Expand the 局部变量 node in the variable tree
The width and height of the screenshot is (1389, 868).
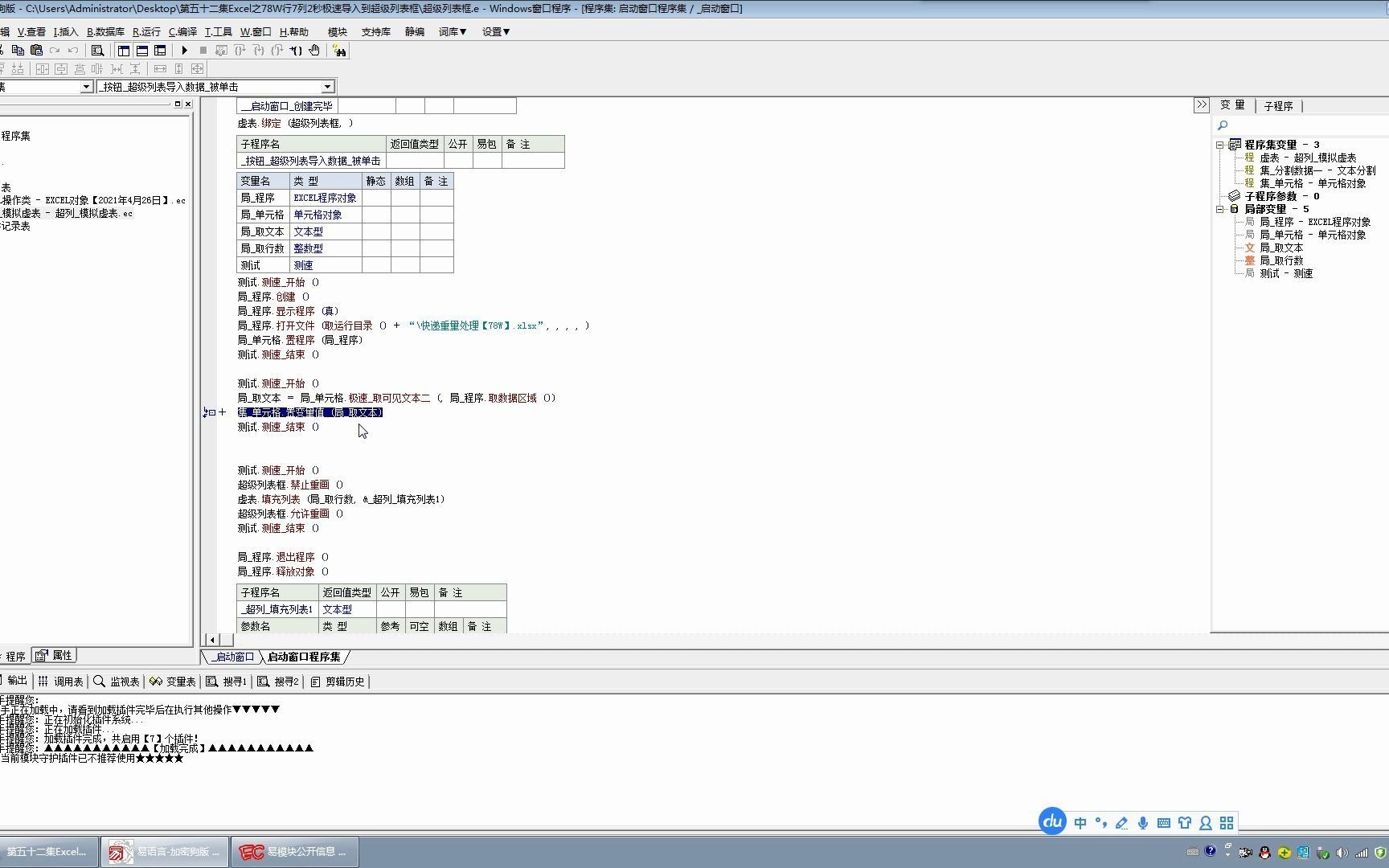tap(1221, 209)
